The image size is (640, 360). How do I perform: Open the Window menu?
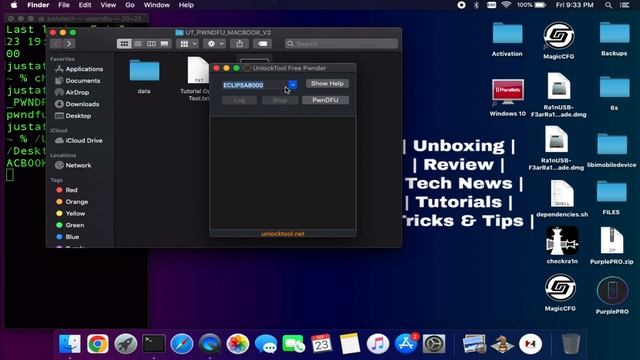(x=157, y=5)
